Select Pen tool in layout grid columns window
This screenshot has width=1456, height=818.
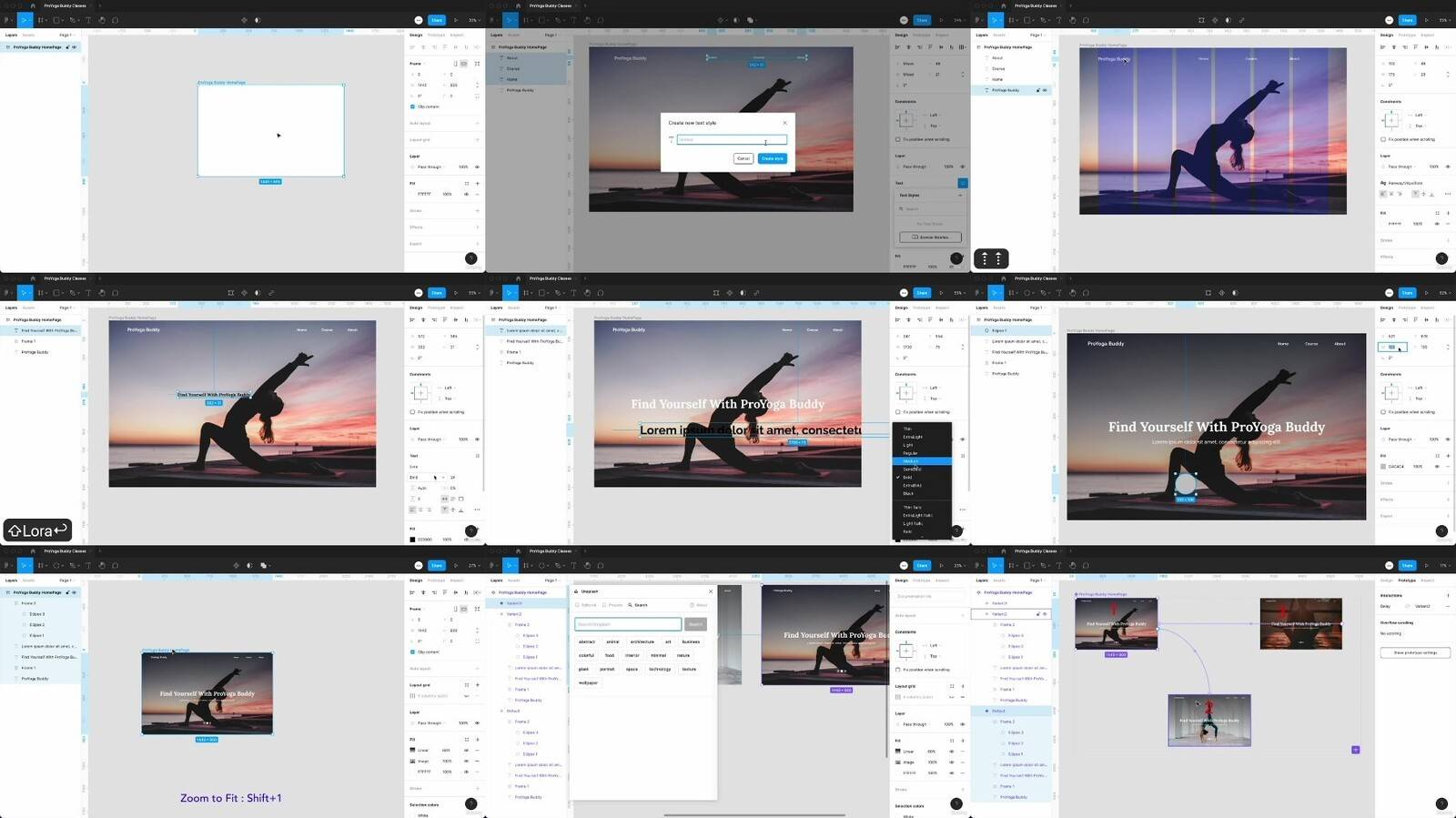pos(1046,20)
